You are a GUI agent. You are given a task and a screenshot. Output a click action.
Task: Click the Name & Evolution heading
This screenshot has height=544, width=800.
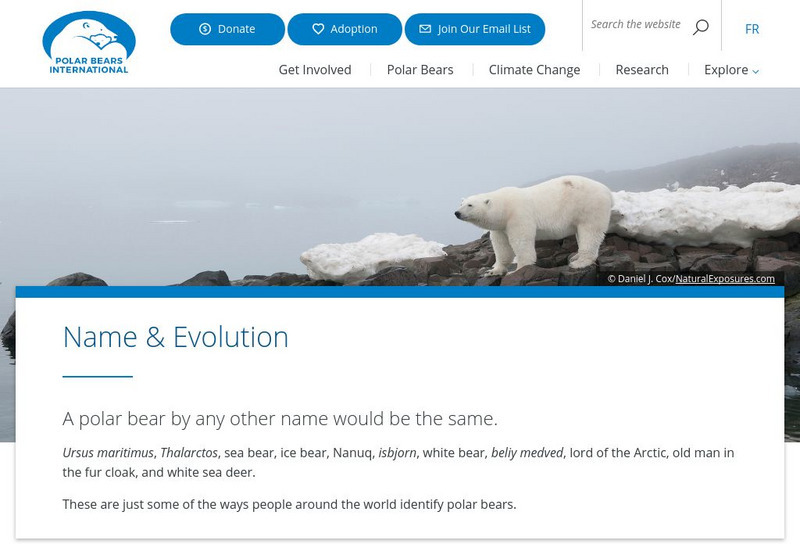coord(176,337)
